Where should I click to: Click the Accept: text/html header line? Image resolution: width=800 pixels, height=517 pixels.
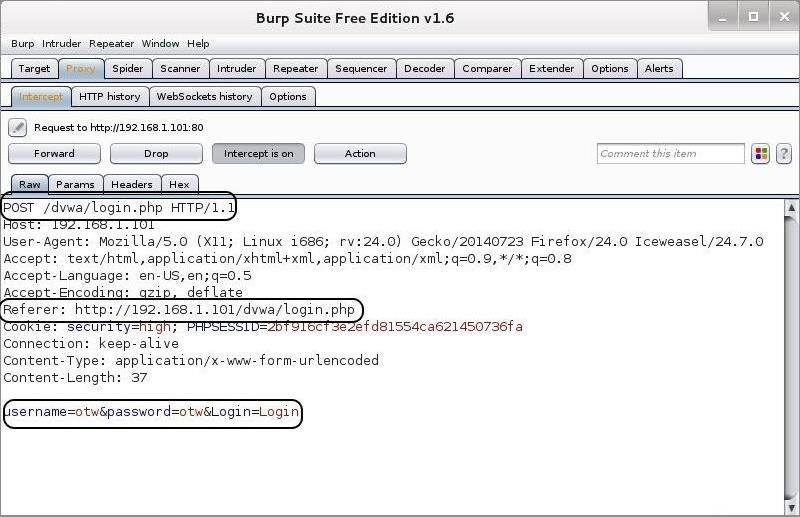(287, 258)
